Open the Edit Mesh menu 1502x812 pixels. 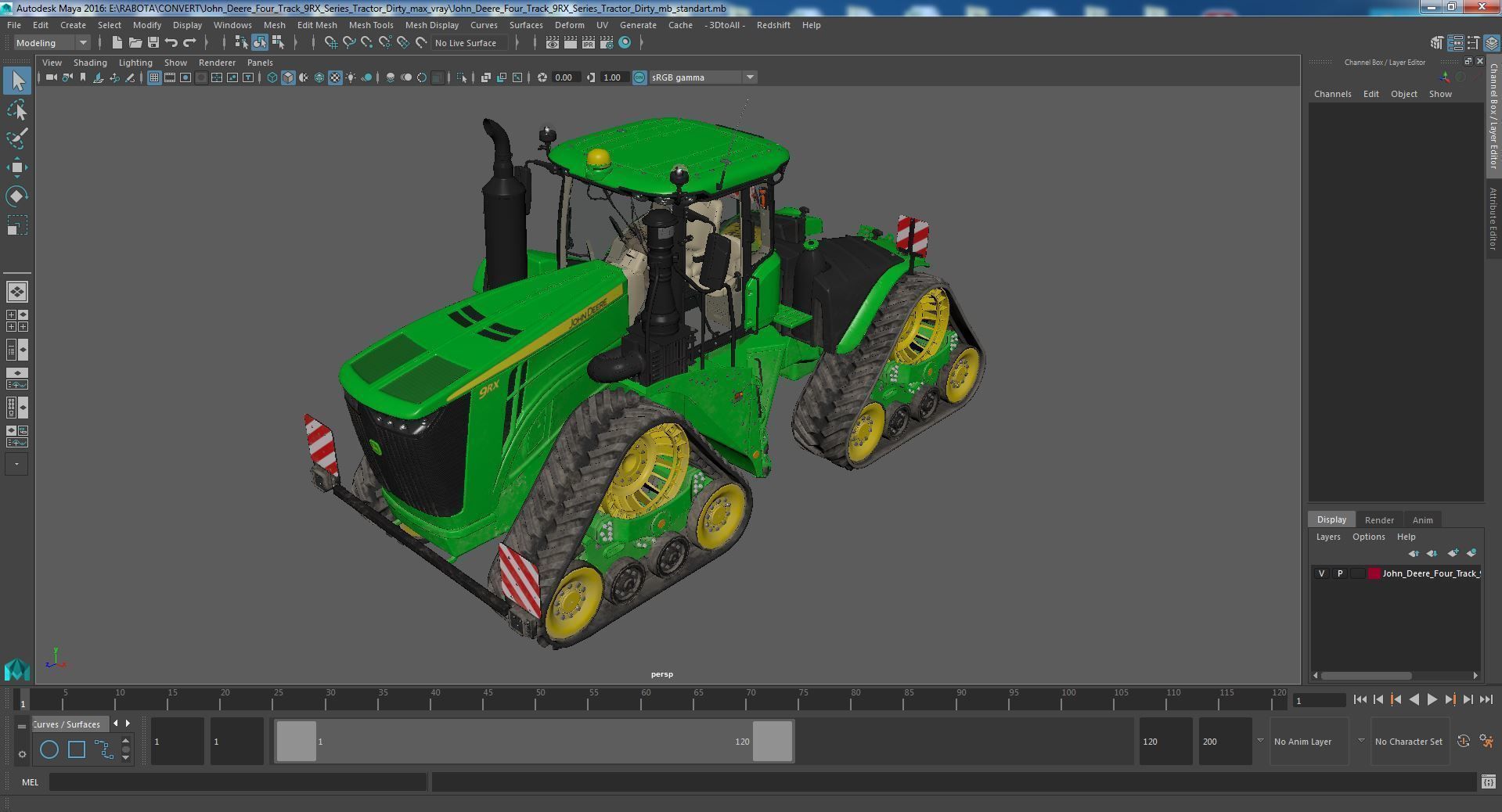(317, 25)
